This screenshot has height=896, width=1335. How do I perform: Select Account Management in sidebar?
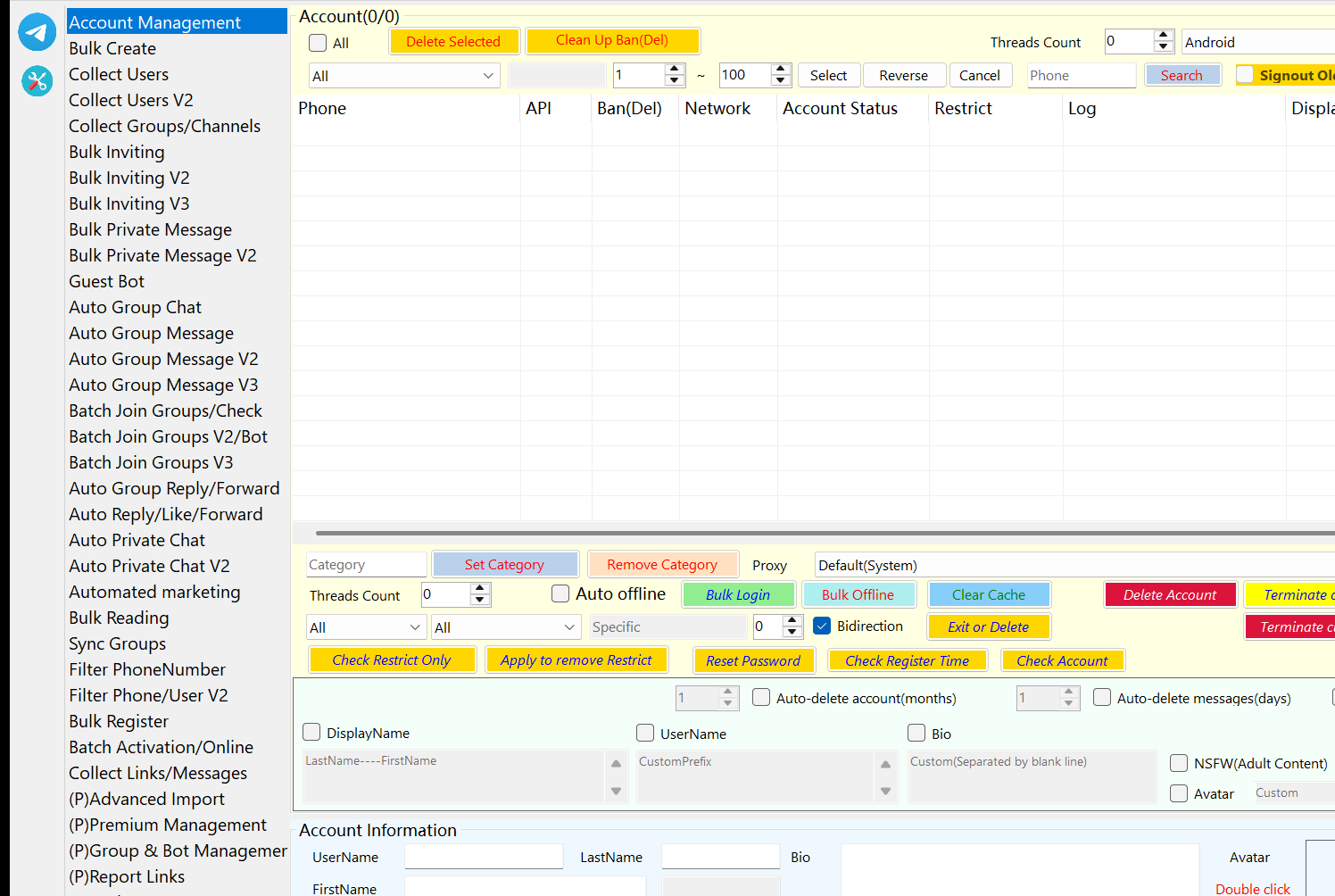point(177,22)
